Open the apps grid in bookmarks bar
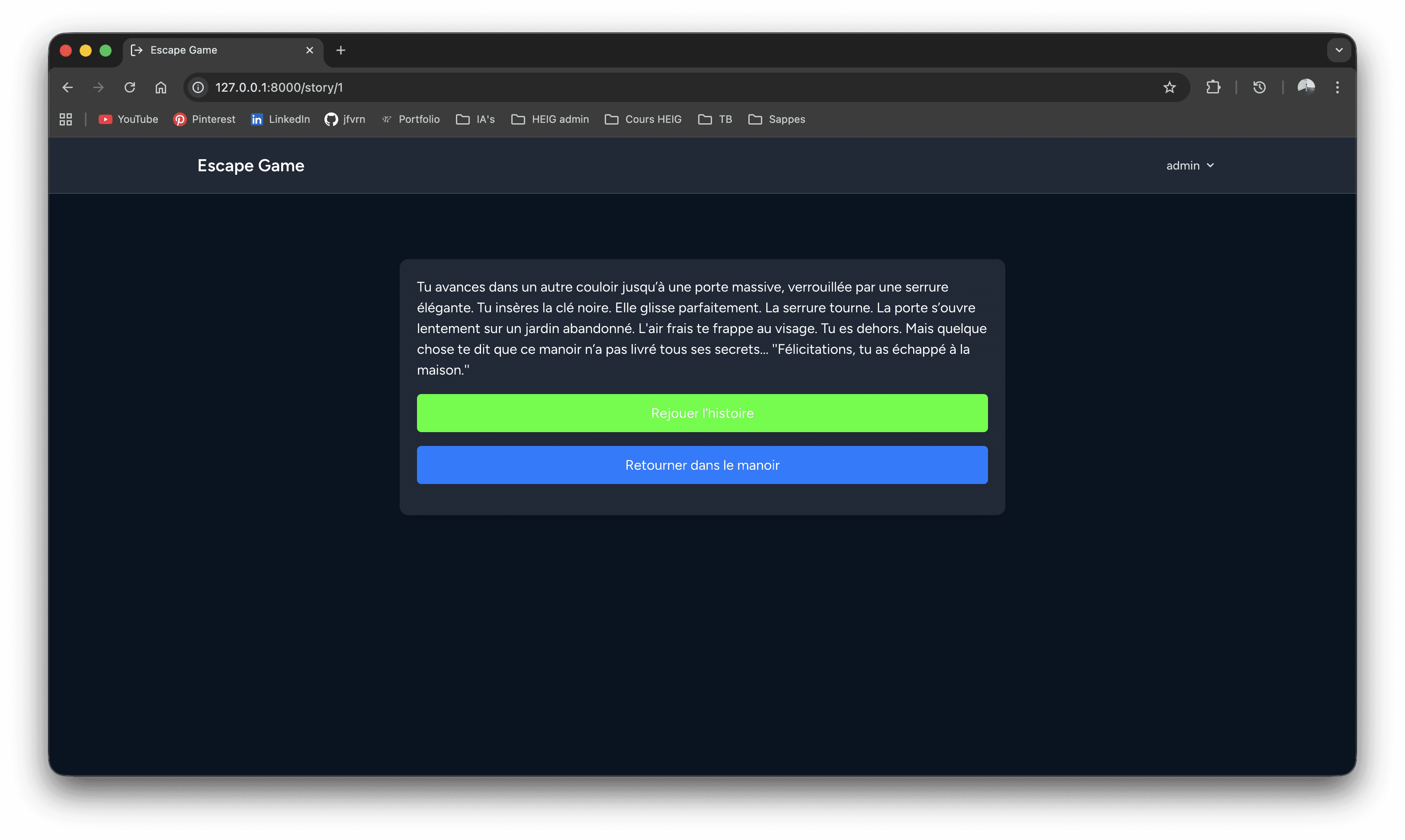This screenshot has height=840, width=1405. click(x=66, y=119)
